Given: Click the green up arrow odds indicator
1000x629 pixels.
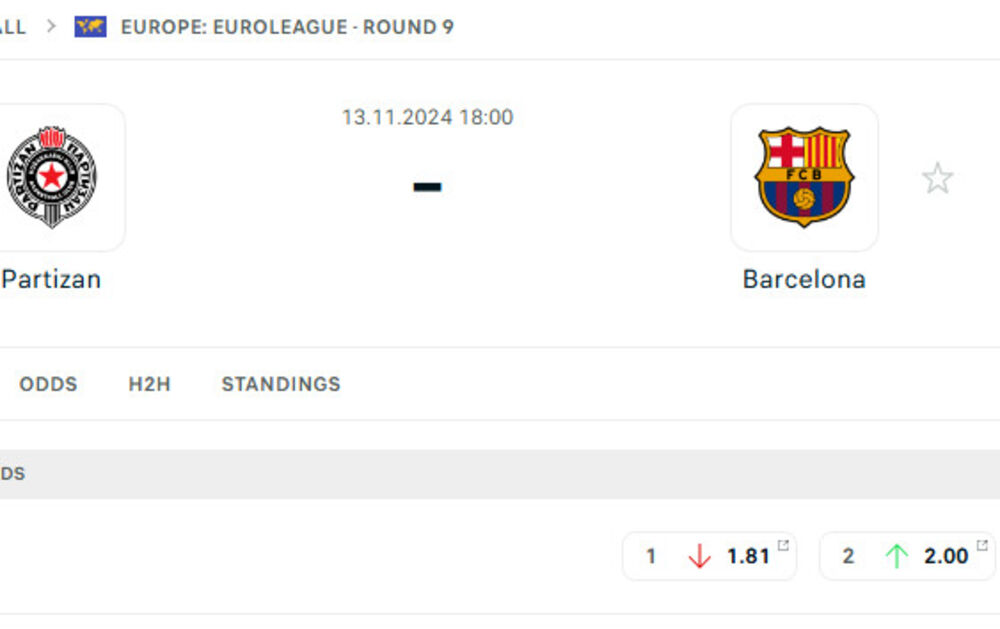Looking at the screenshot, I should click(x=896, y=556).
